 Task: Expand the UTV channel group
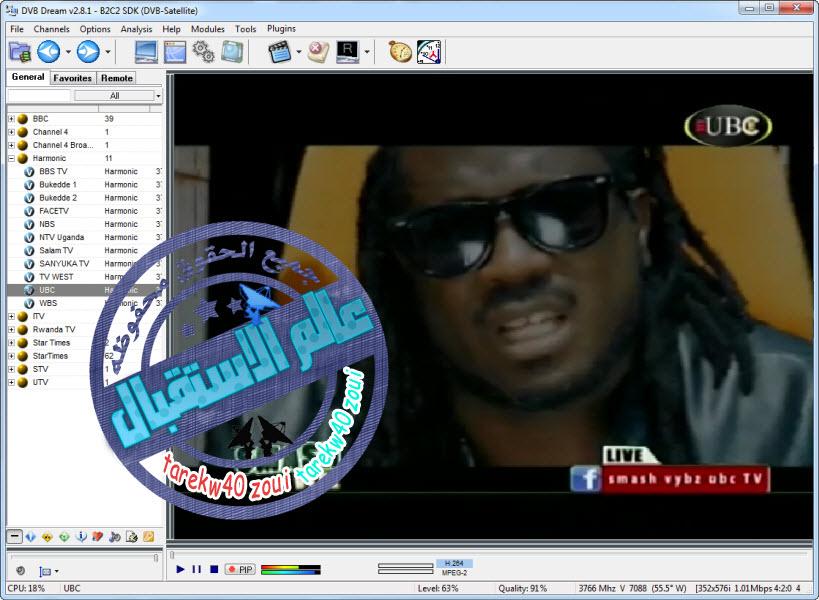pos(11,382)
